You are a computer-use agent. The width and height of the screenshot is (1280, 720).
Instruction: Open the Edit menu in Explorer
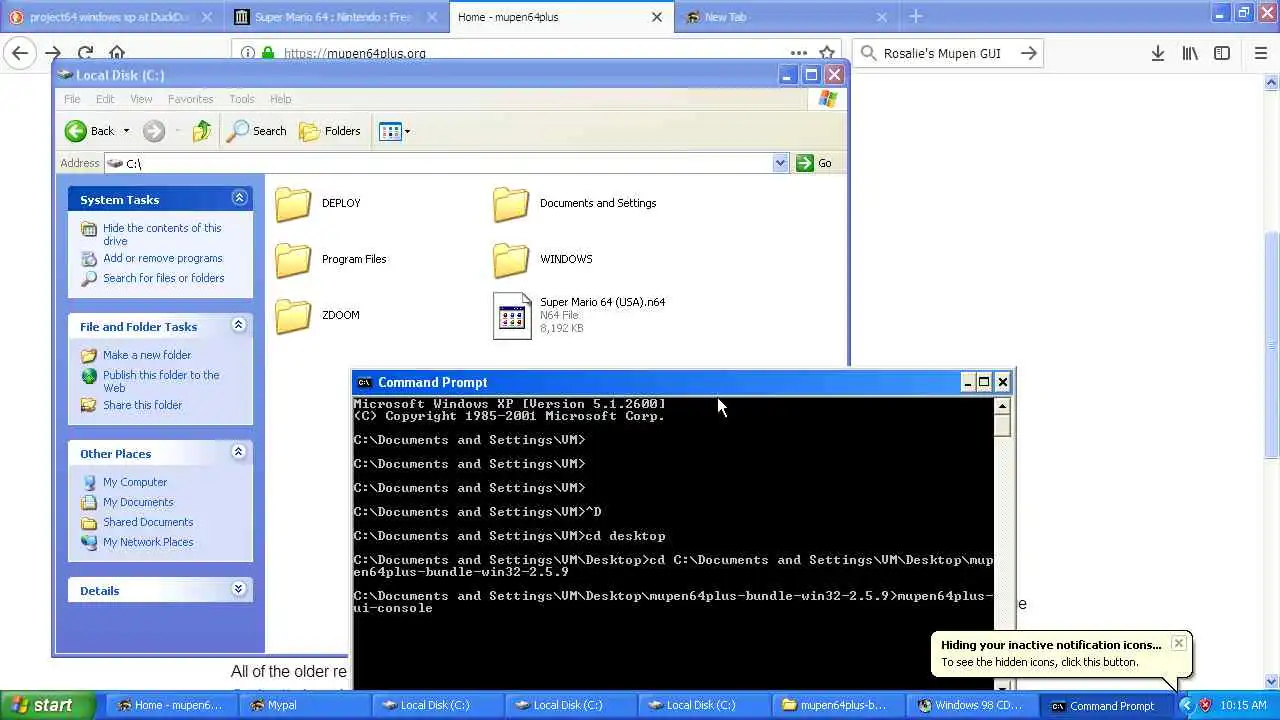tap(105, 99)
